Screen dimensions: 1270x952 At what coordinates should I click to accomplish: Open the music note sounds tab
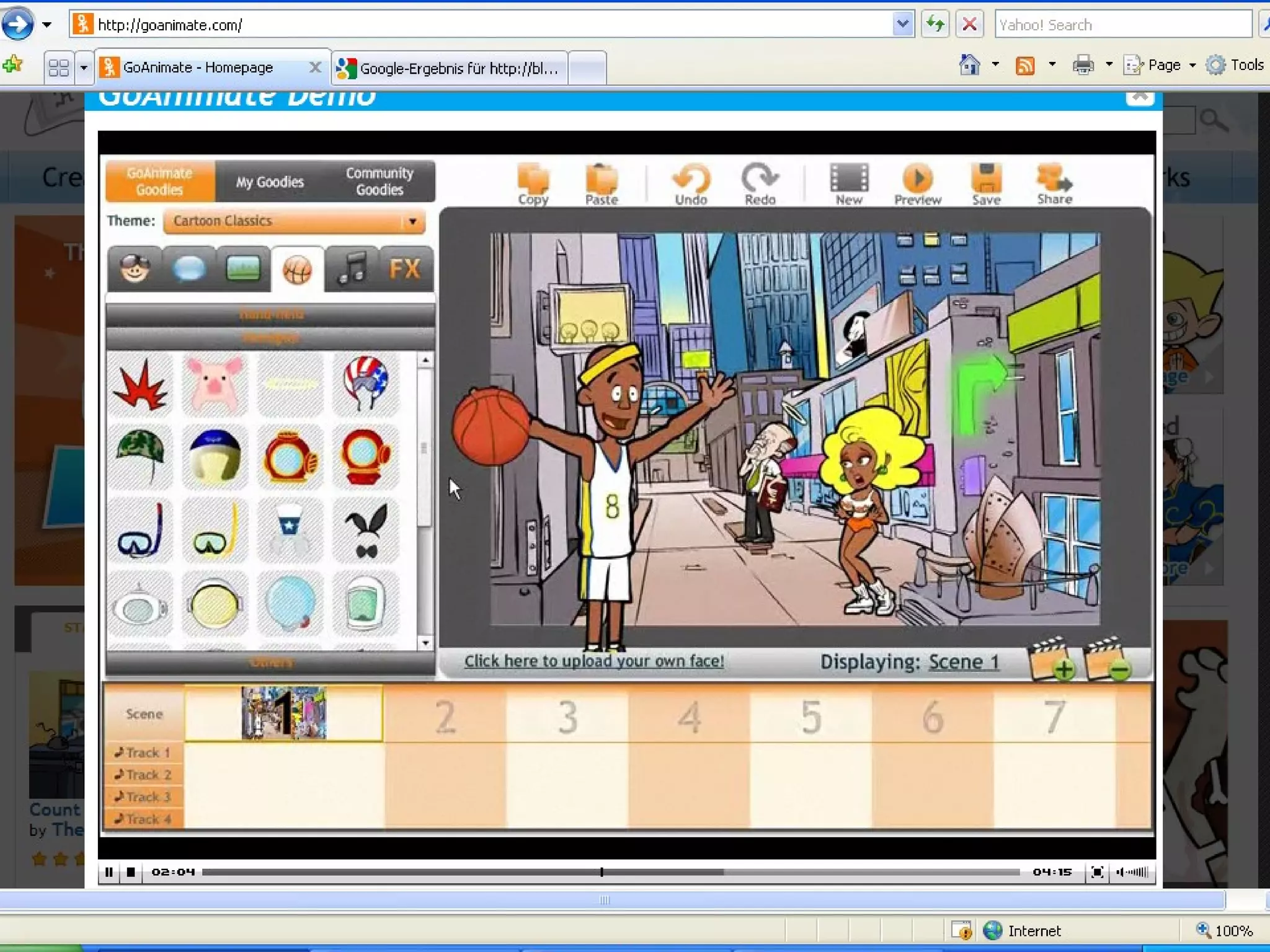351,269
